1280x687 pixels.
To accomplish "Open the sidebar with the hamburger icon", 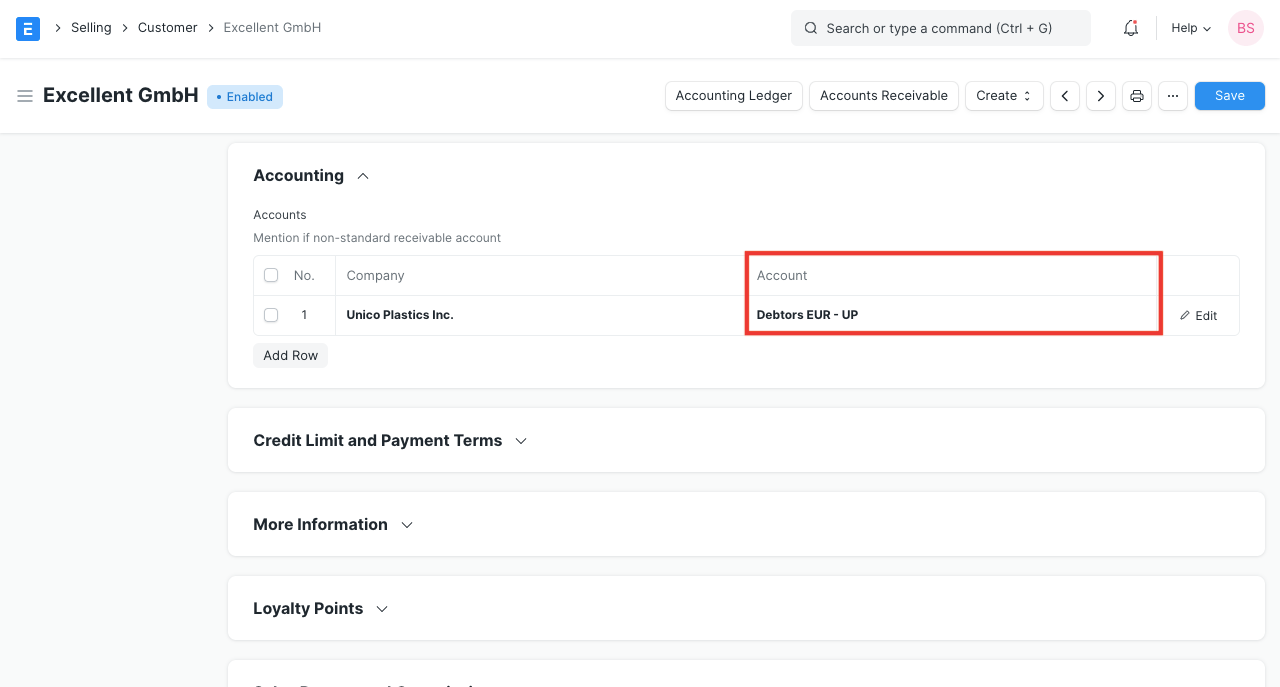I will point(25,96).
